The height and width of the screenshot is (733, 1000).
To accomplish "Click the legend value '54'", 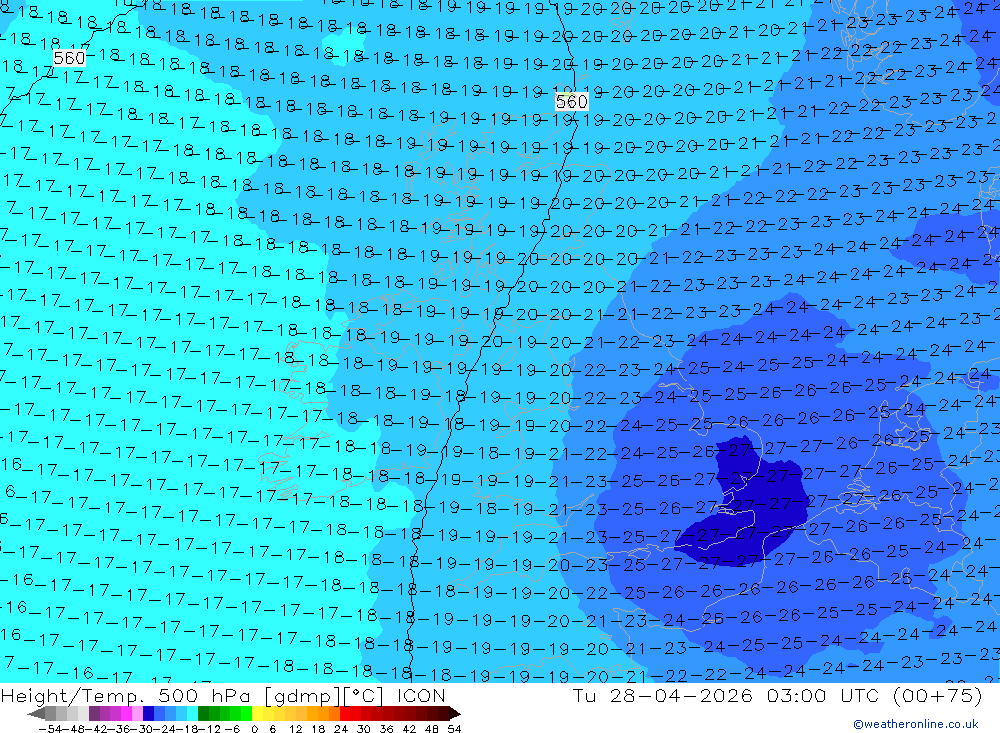I will (454, 729).
